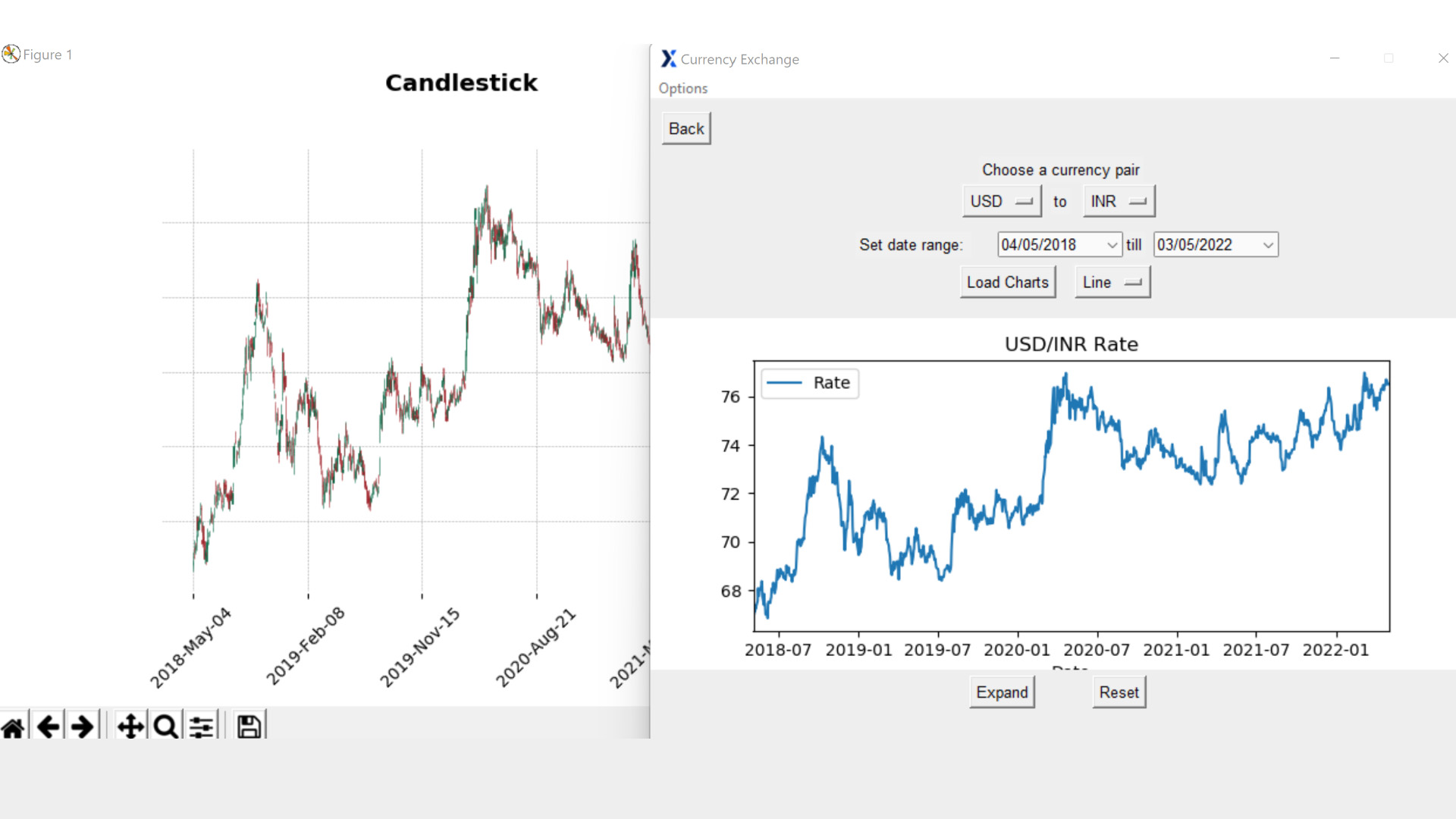Select the Zoom magnifier tool in Figure 1
This screenshot has height=819, width=1456.
point(165,726)
